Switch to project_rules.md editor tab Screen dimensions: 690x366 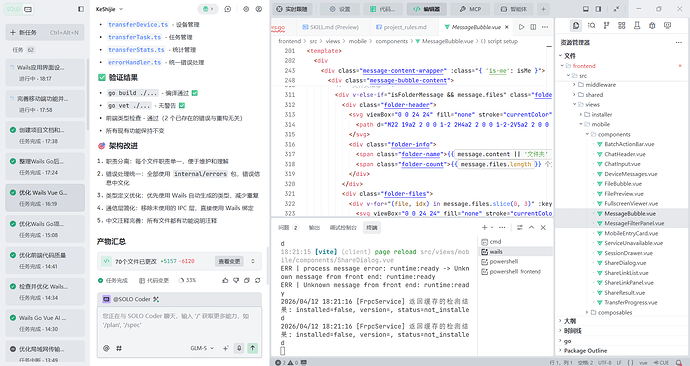(x=401, y=27)
